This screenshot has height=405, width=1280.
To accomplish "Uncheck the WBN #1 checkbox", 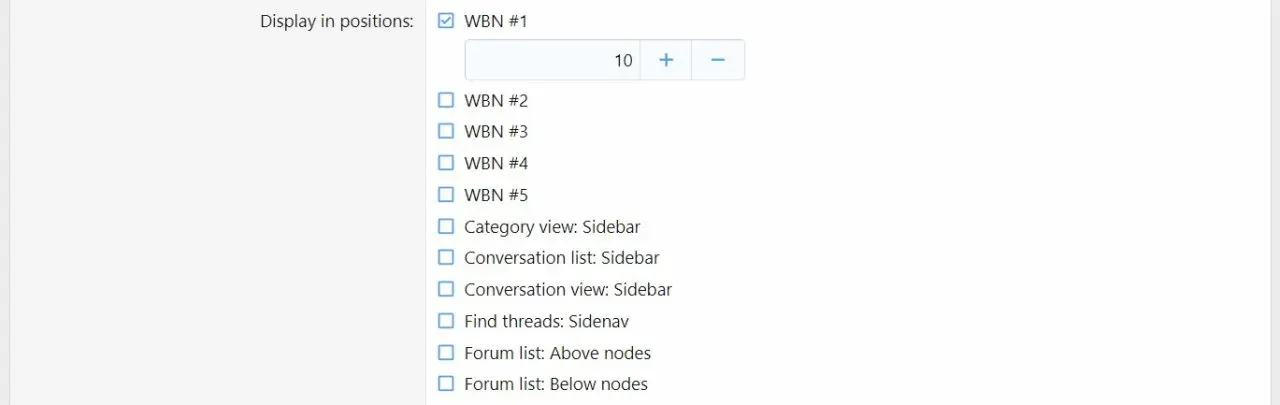I will (446, 20).
